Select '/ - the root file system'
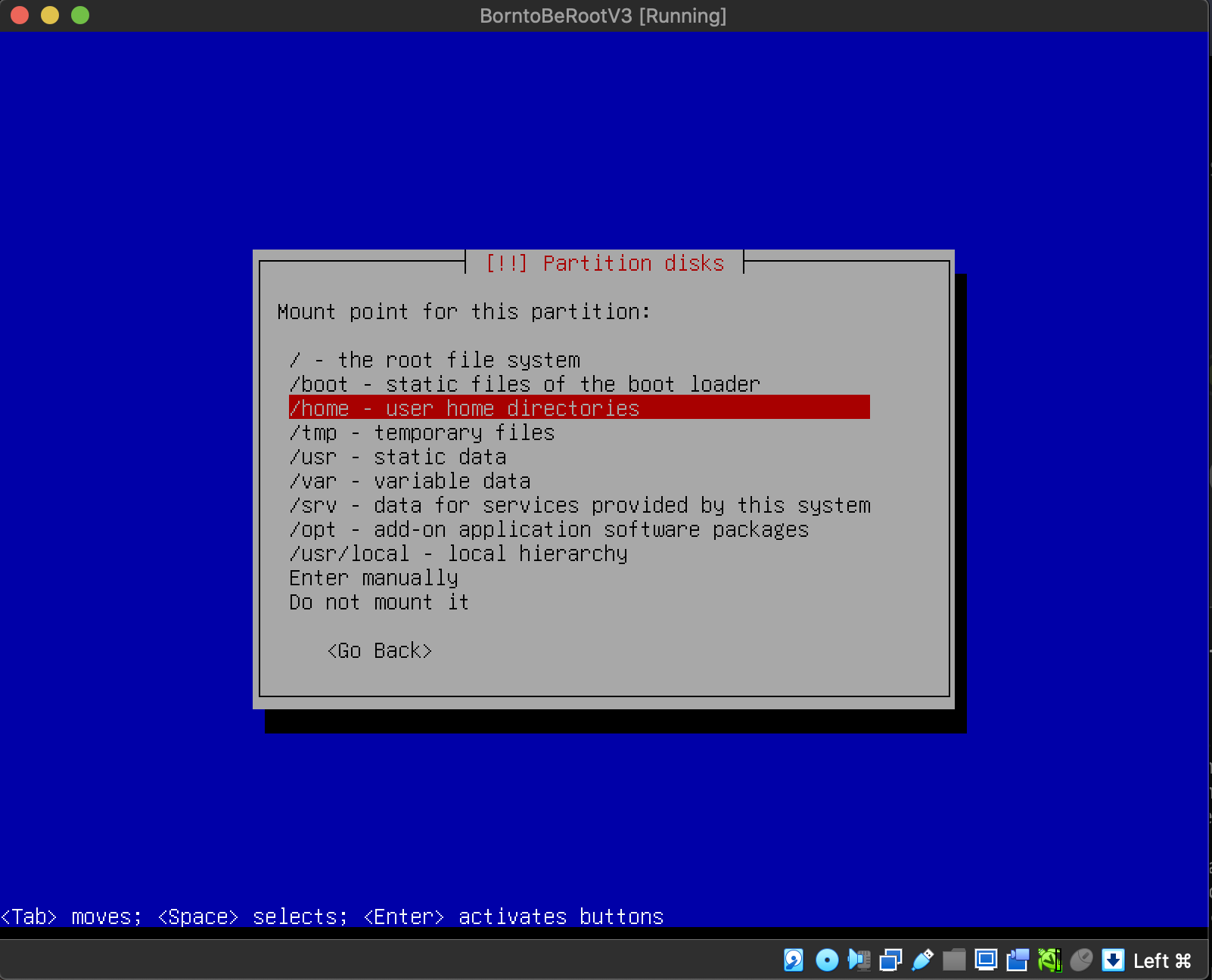Image resolution: width=1212 pixels, height=980 pixels. [580, 360]
